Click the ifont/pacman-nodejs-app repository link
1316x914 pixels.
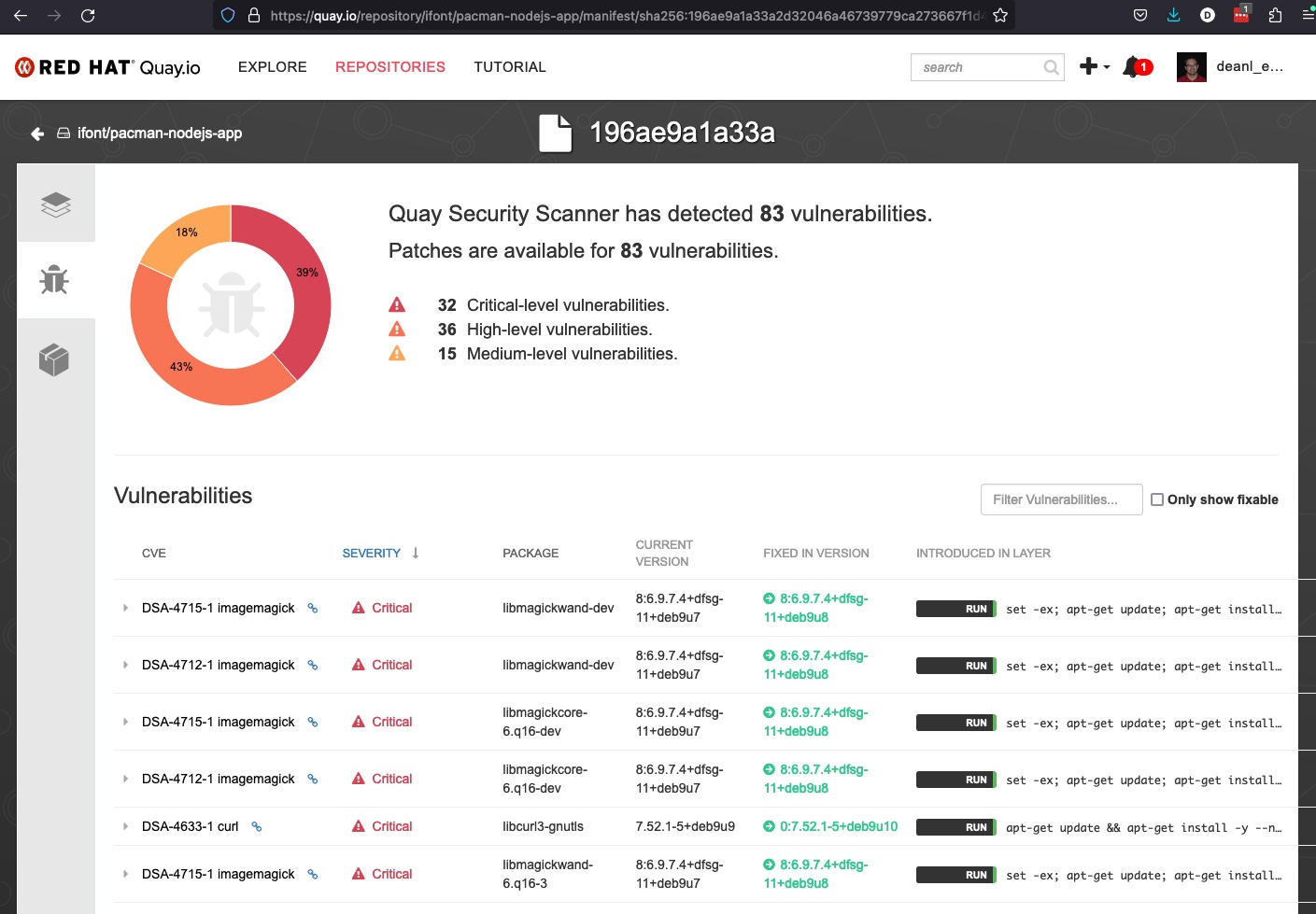tap(159, 134)
